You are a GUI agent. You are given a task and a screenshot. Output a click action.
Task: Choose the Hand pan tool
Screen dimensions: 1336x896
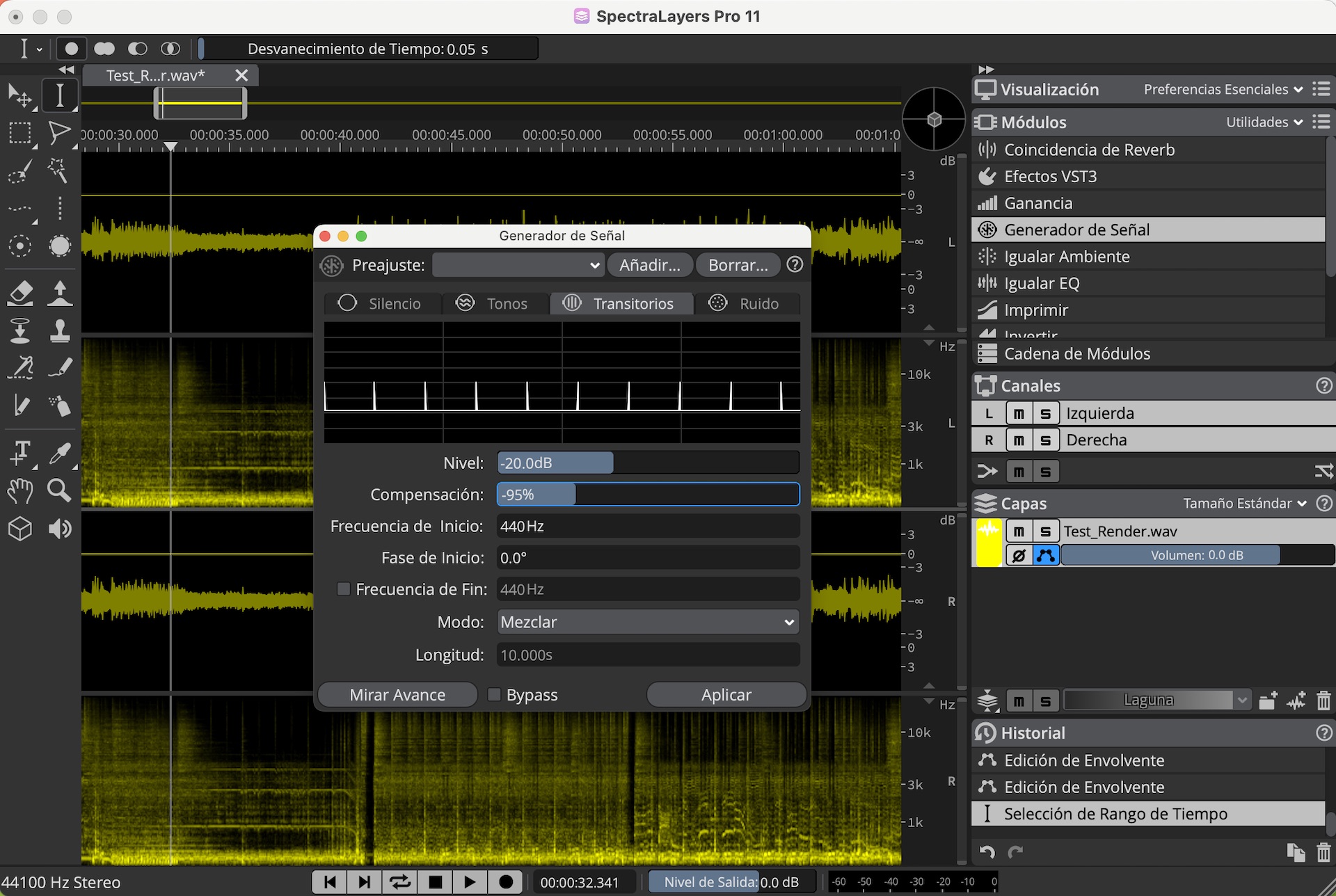pyautogui.click(x=20, y=490)
